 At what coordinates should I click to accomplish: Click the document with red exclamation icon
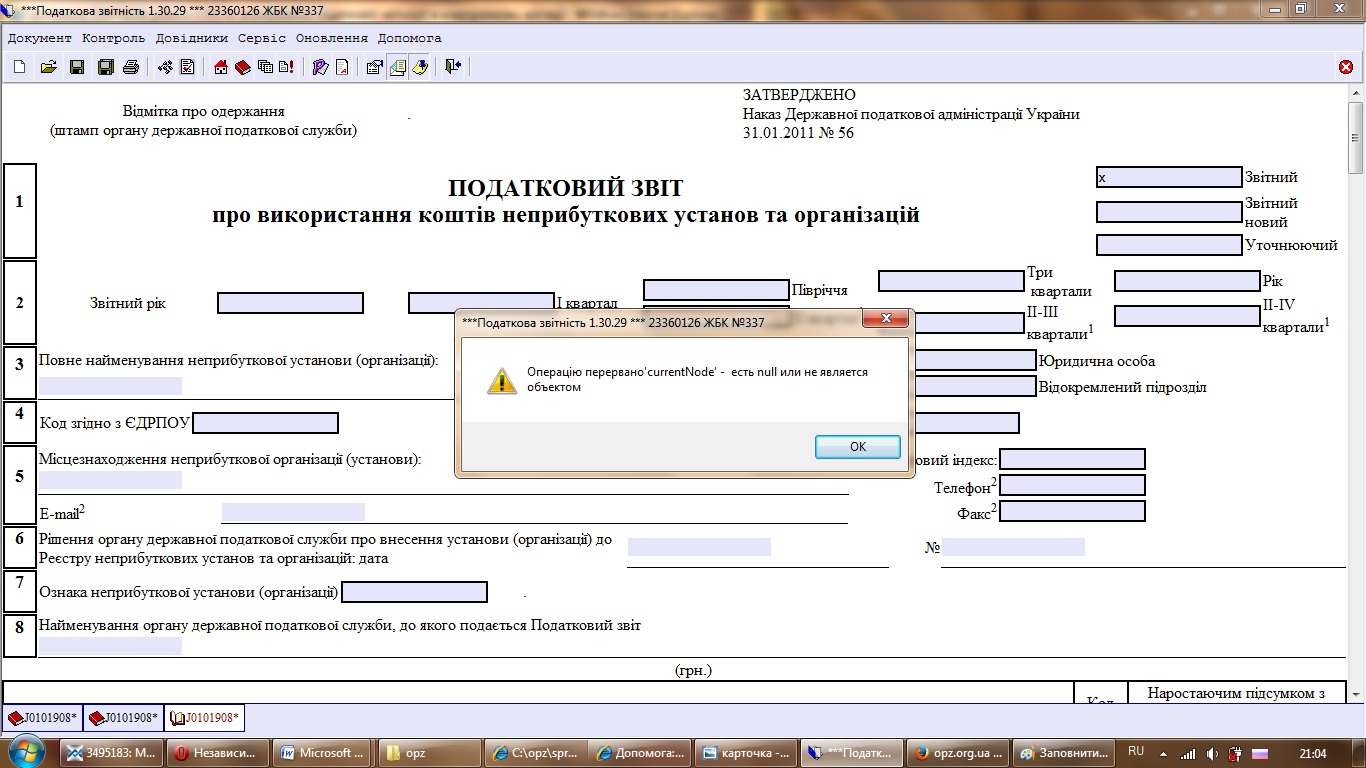(x=286, y=67)
